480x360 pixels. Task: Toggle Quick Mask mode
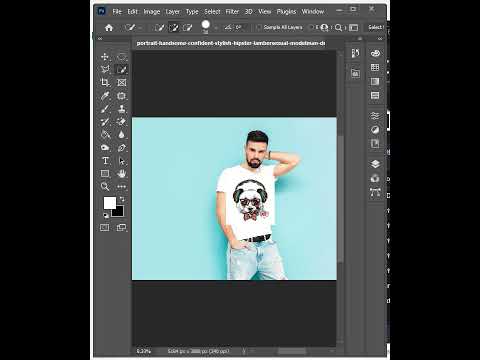tap(105, 228)
